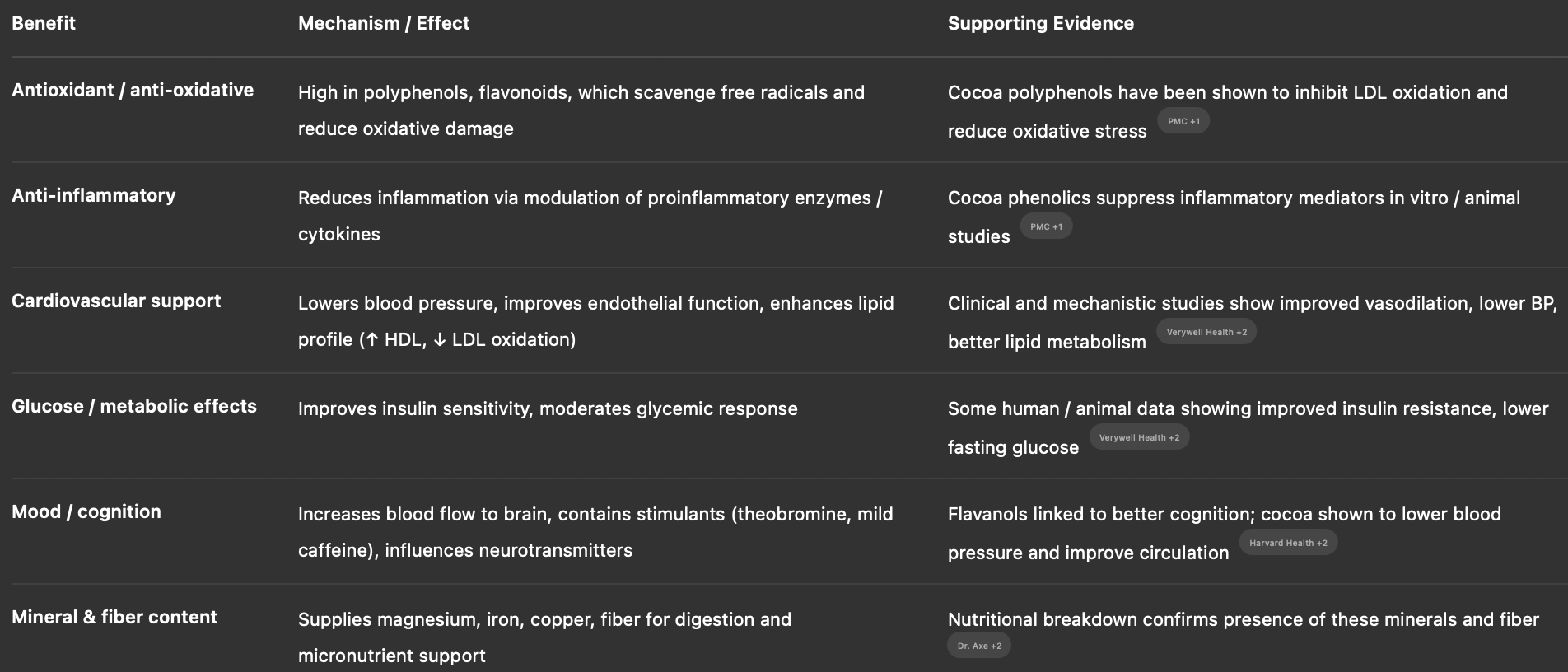1568x672 pixels.
Task: Open the Harvard Health +2 citation
Action: [x=1288, y=543]
